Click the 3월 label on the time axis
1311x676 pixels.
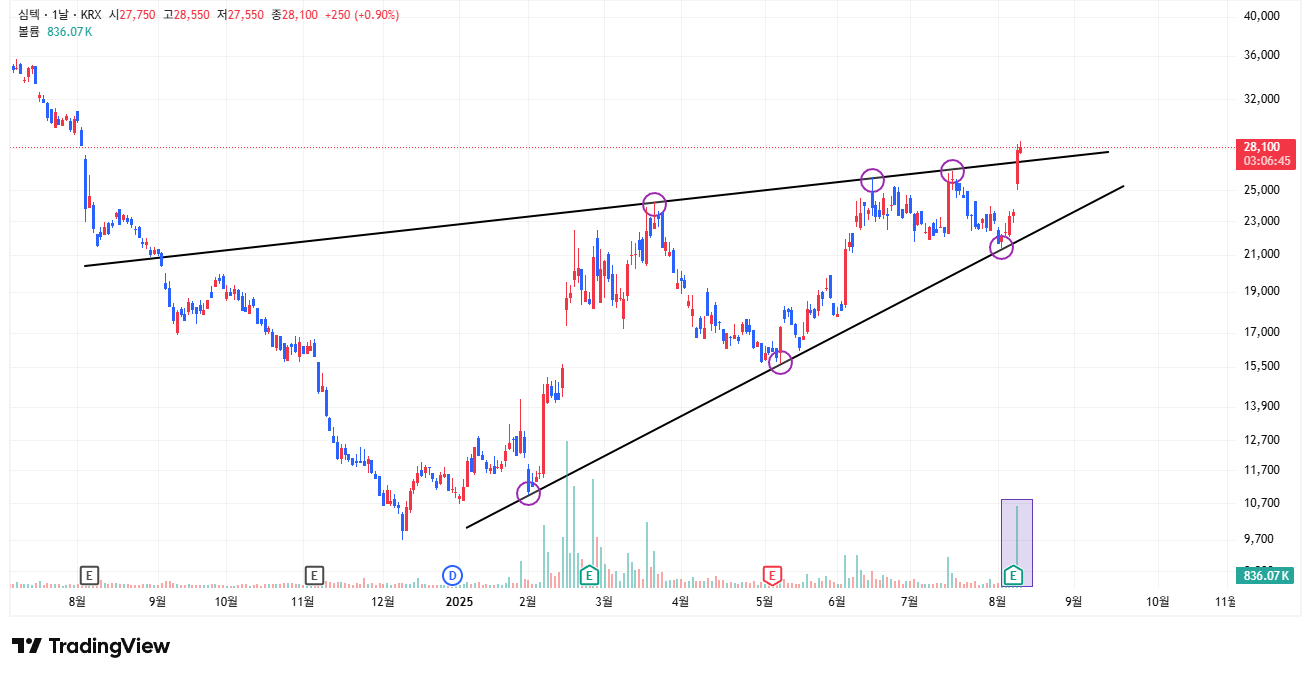[x=603, y=601]
